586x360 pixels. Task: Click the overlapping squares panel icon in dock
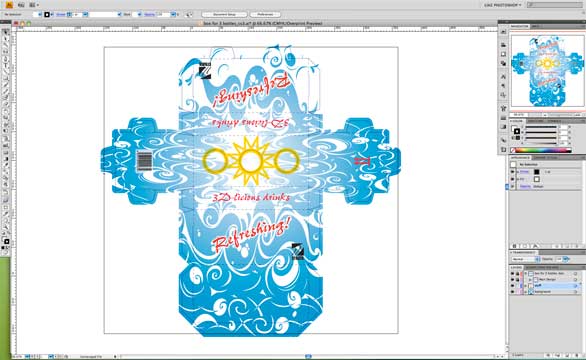503,64
